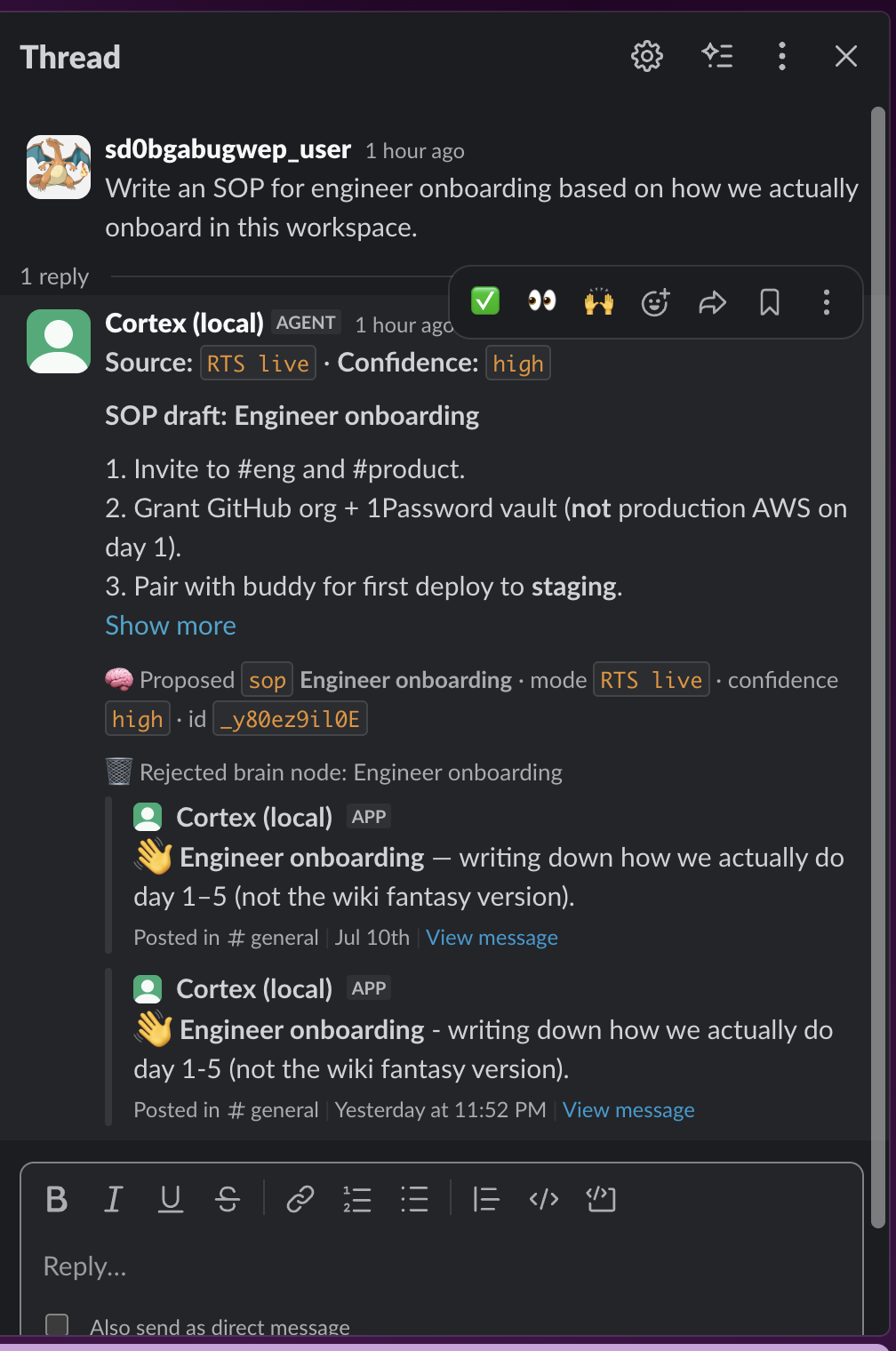Screen dimensions: 896x1351
Task: Open thread more actions vertical dots
Action: click(782, 56)
